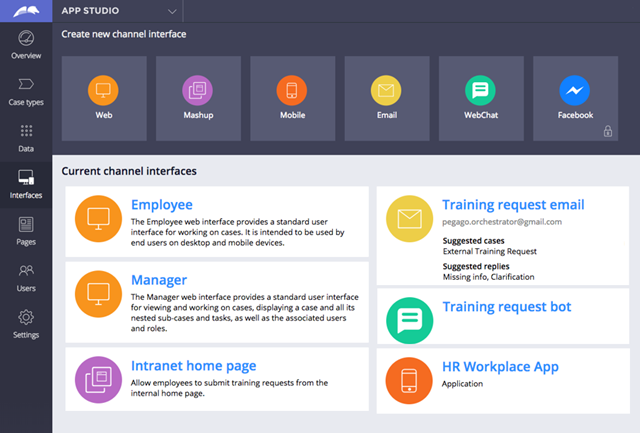Click the Facebook Messenger channel icon
The height and width of the screenshot is (433, 640).
(x=575, y=91)
